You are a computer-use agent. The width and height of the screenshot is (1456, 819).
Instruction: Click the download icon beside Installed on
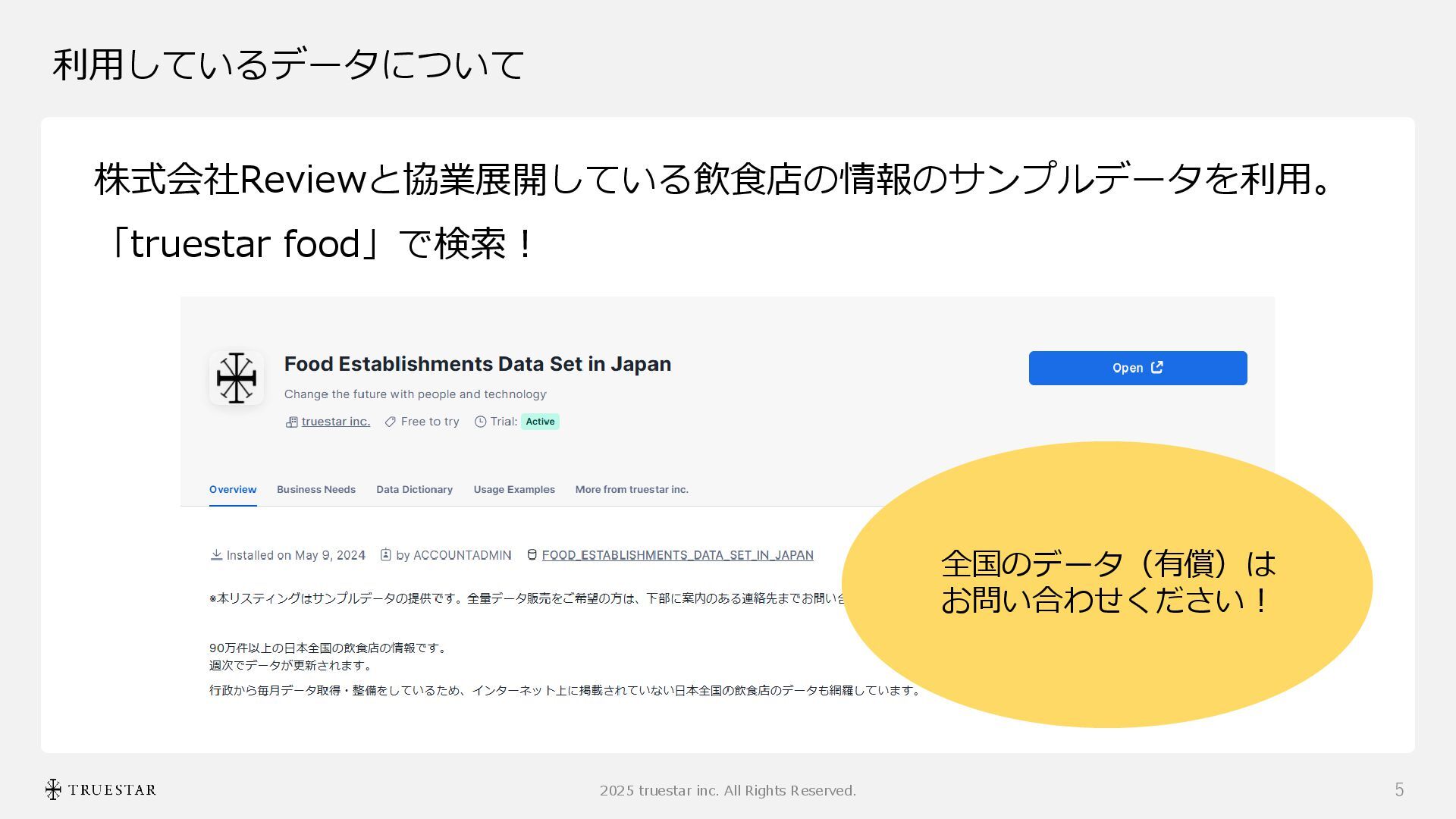coord(216,555)
